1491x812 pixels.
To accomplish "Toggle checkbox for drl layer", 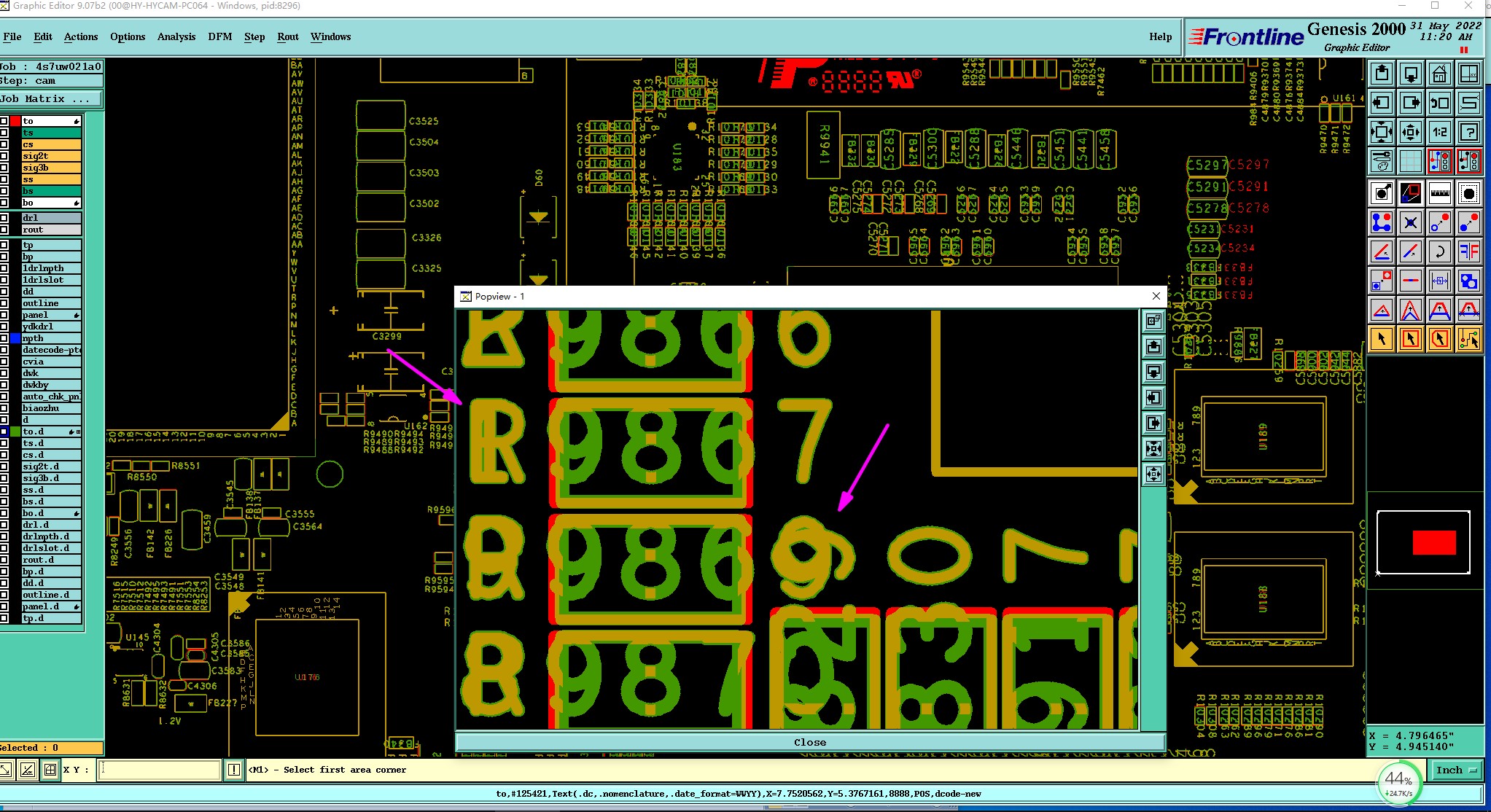I will (4, 218).
